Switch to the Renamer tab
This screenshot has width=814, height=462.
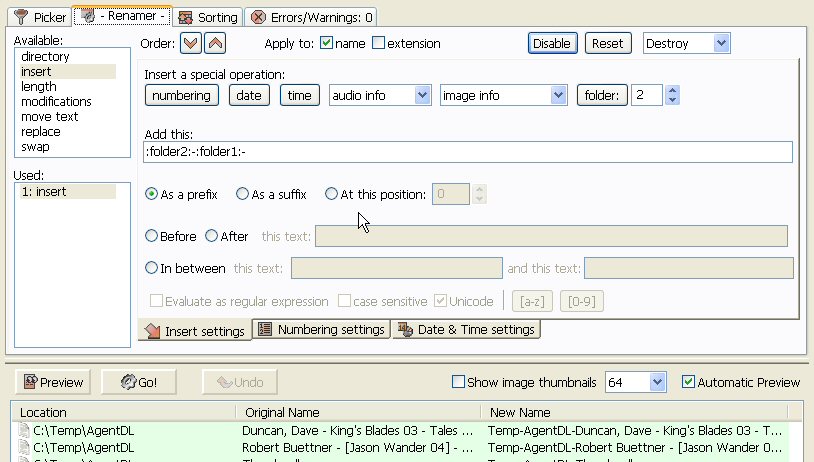coord(123,16)
